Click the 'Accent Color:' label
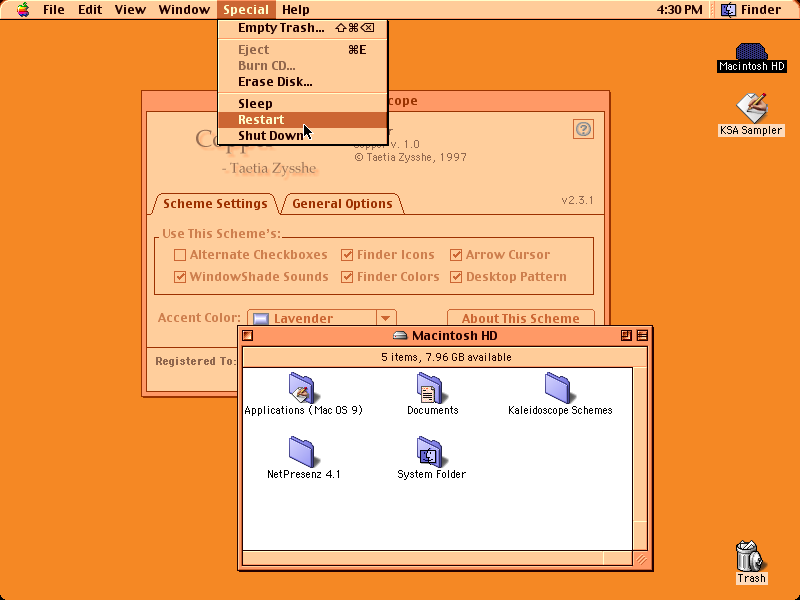Screen dimensions: 800x600 tap(199, 318)
